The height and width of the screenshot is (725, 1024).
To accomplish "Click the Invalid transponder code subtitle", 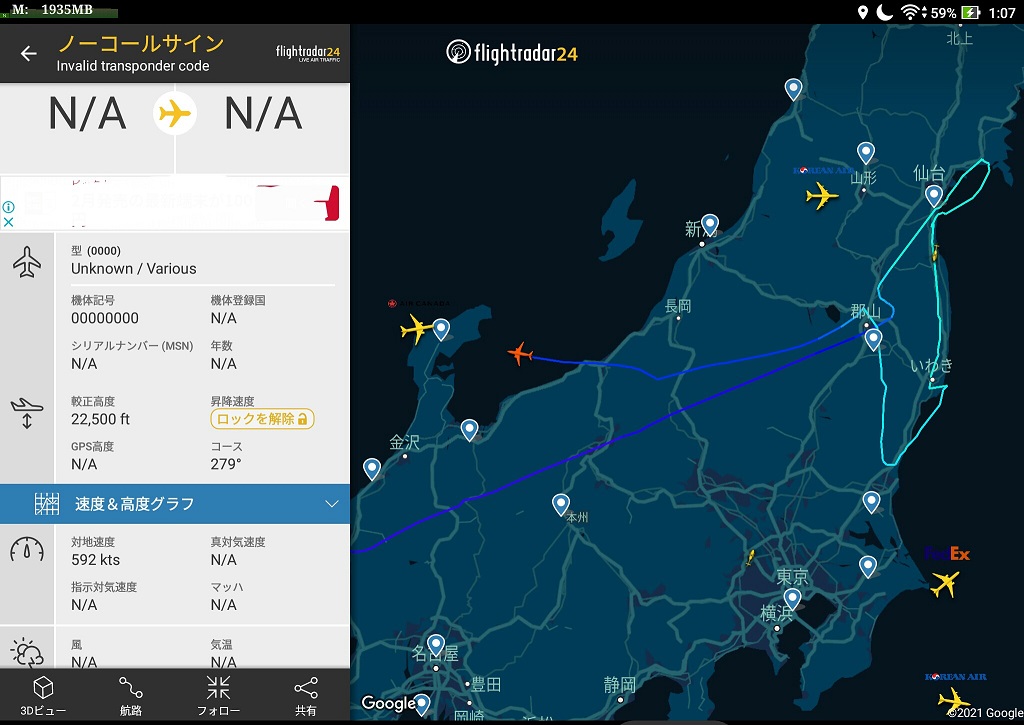I will click(133, 66).
